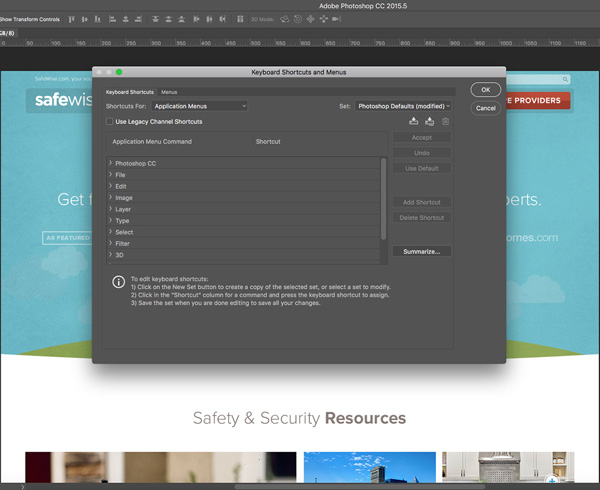Click the Align Horizontal Centers icon
Screen dimensions: 600x490
(x=126, y=19)
